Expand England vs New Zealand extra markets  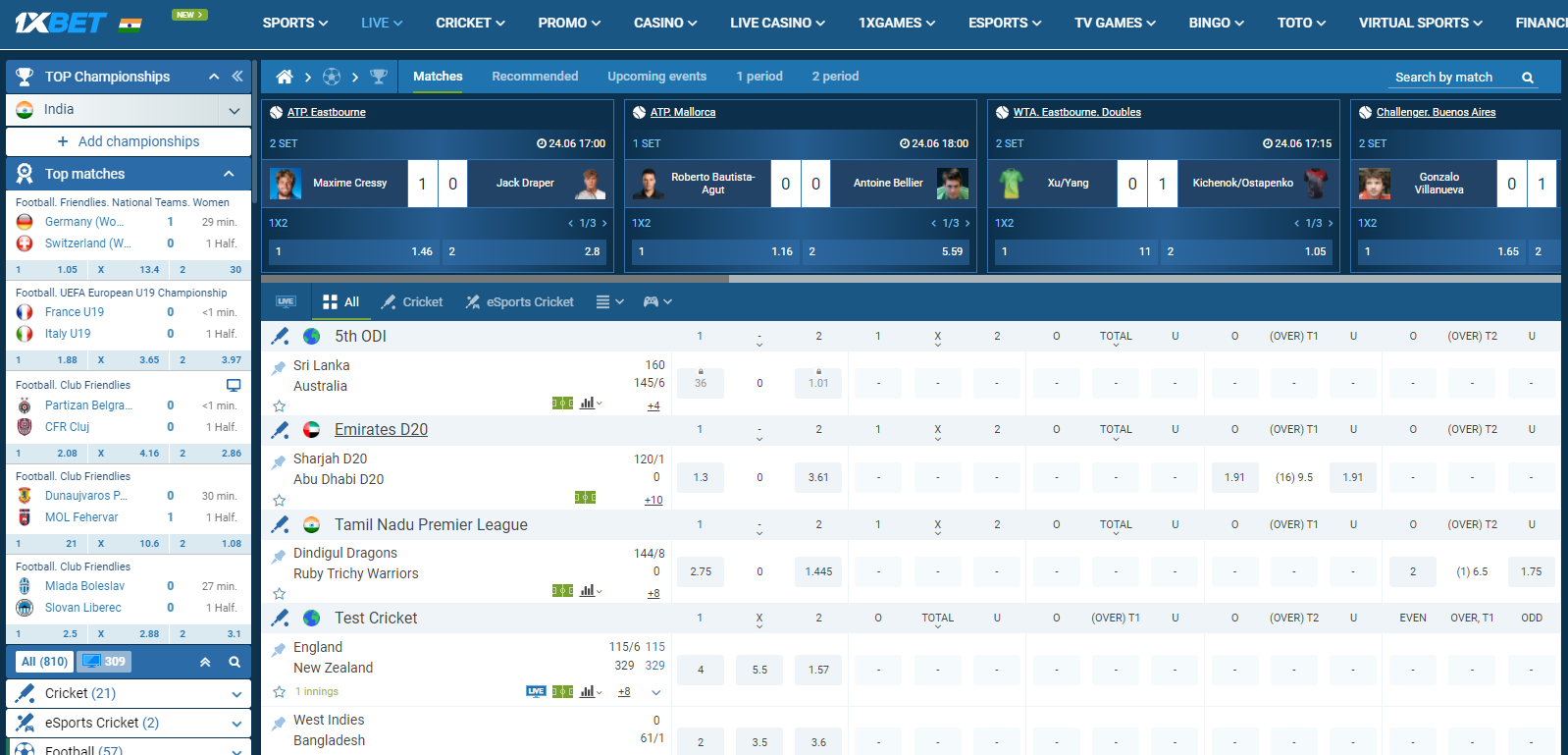point(656,692)
